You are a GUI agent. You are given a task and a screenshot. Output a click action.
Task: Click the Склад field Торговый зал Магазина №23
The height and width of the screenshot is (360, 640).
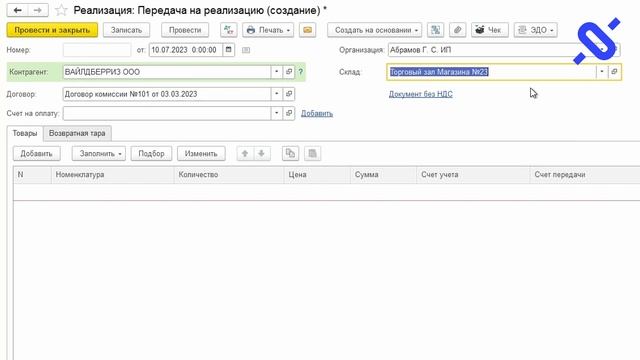click(x=491, y=72)
